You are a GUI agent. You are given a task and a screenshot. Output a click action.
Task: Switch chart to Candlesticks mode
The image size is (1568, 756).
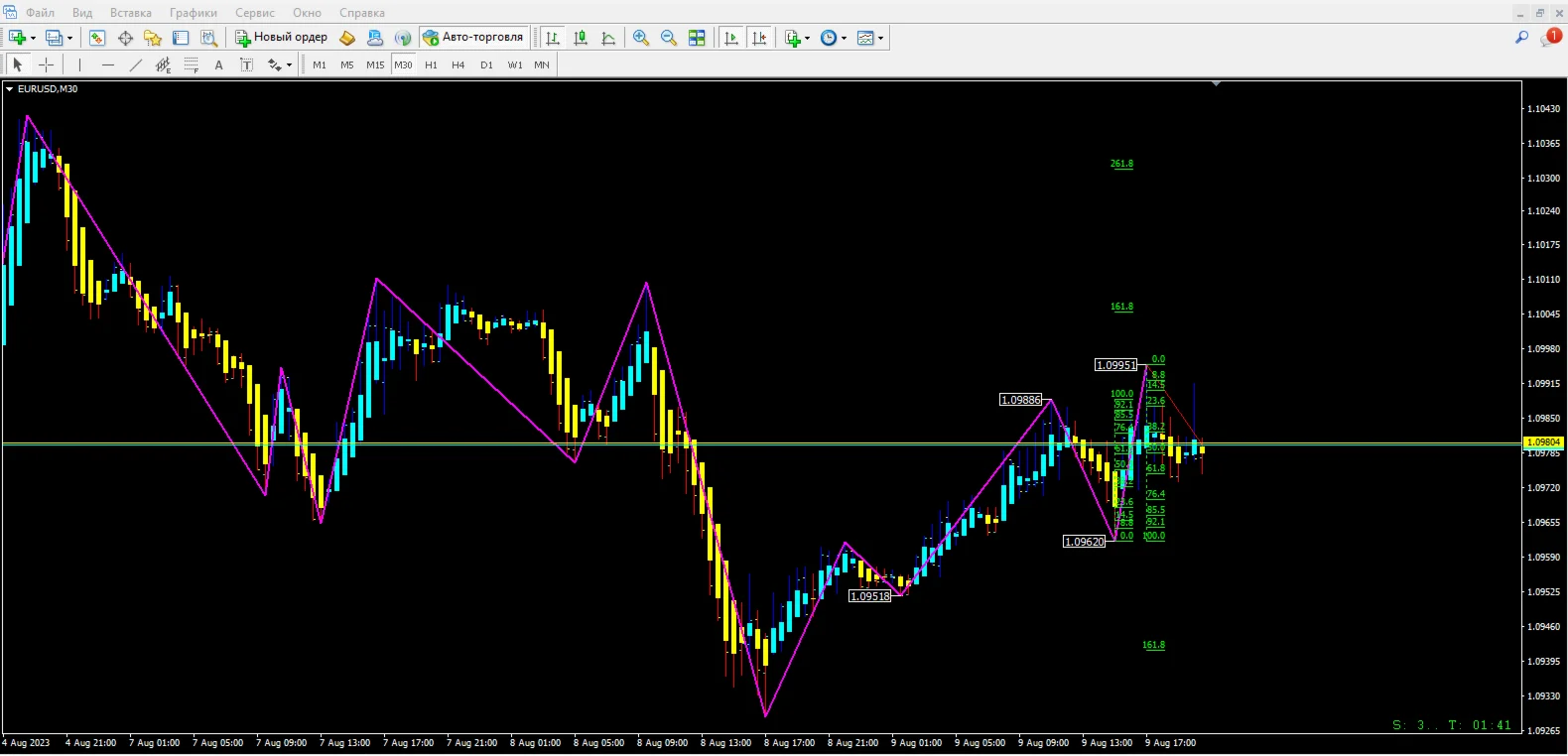(581, 38)
